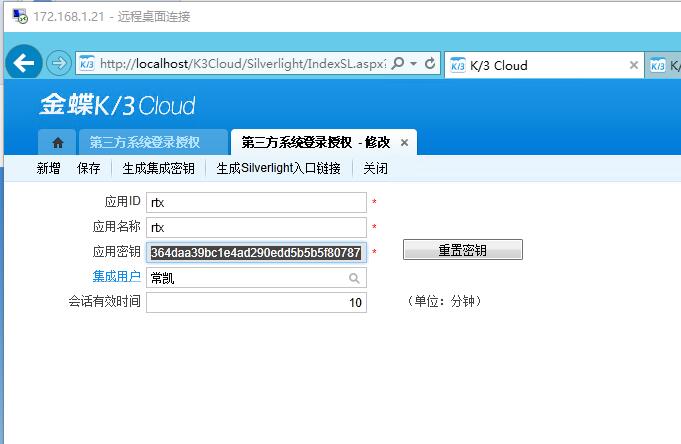Click 新增 in the toolbar

[48, 168]
